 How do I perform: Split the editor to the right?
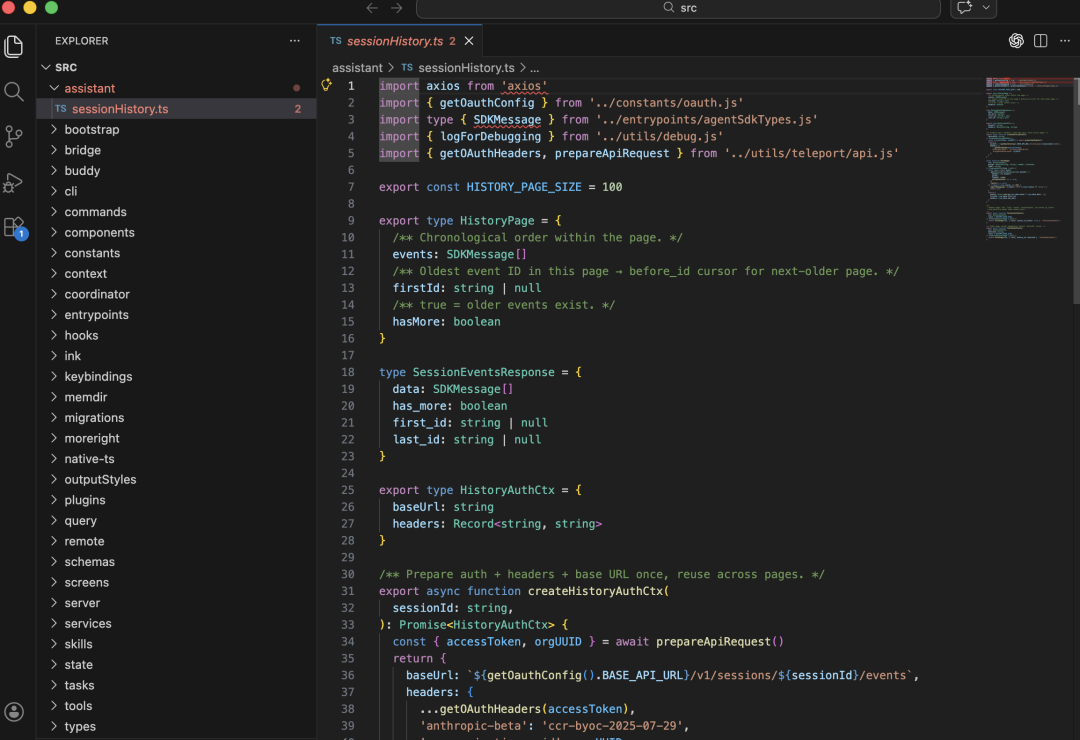pyautogui.click(x=1041, y=41)
